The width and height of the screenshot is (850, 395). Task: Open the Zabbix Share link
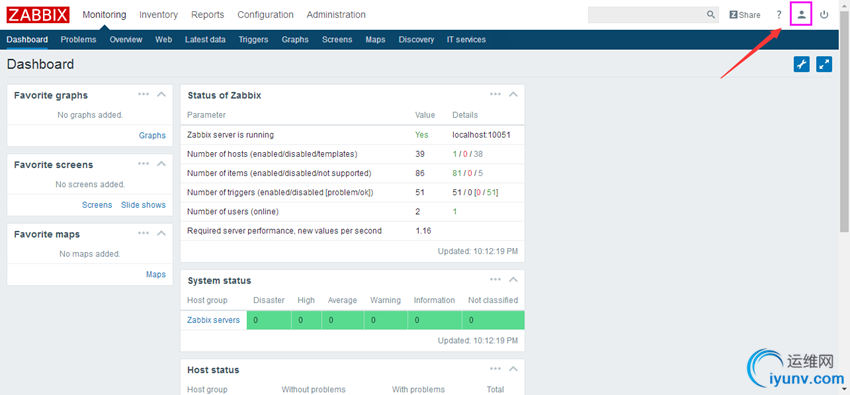(745, 15)
